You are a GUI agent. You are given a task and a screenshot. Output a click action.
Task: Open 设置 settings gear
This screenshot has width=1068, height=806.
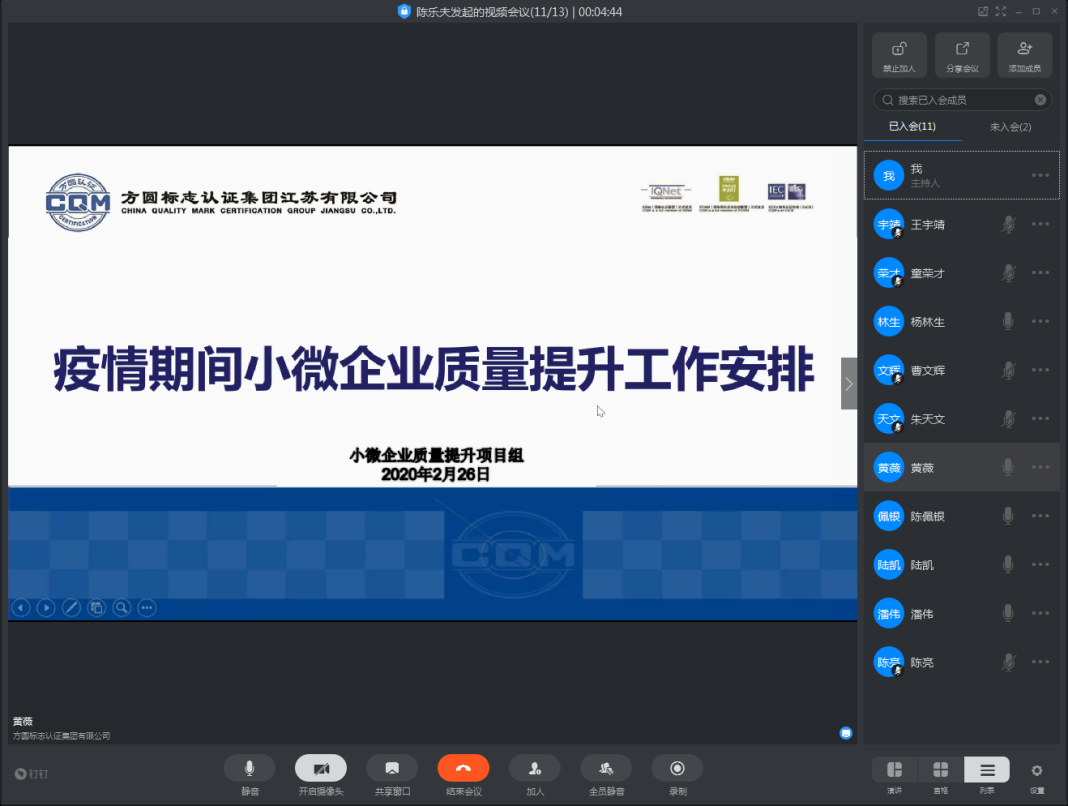coord(1037,770)
